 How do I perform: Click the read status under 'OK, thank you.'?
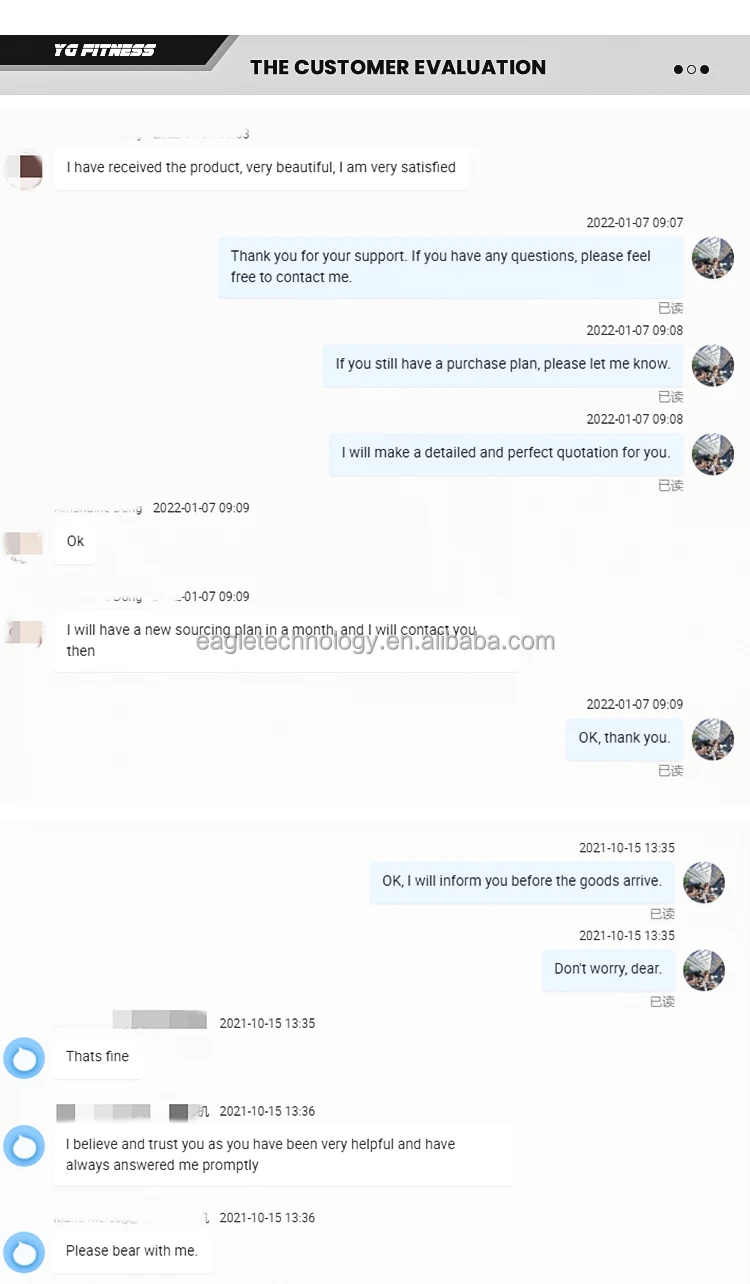coord(671,771)
